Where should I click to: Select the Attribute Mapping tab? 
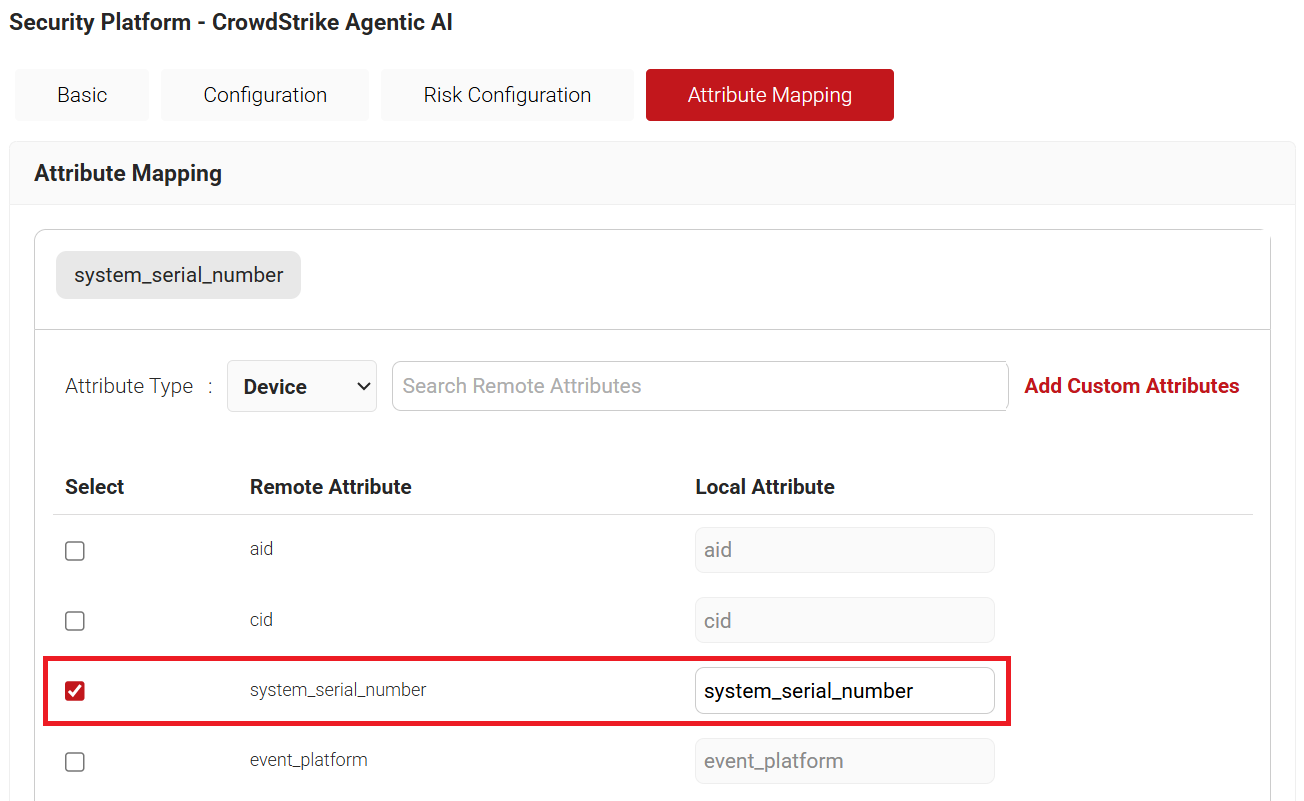(770, 95)
